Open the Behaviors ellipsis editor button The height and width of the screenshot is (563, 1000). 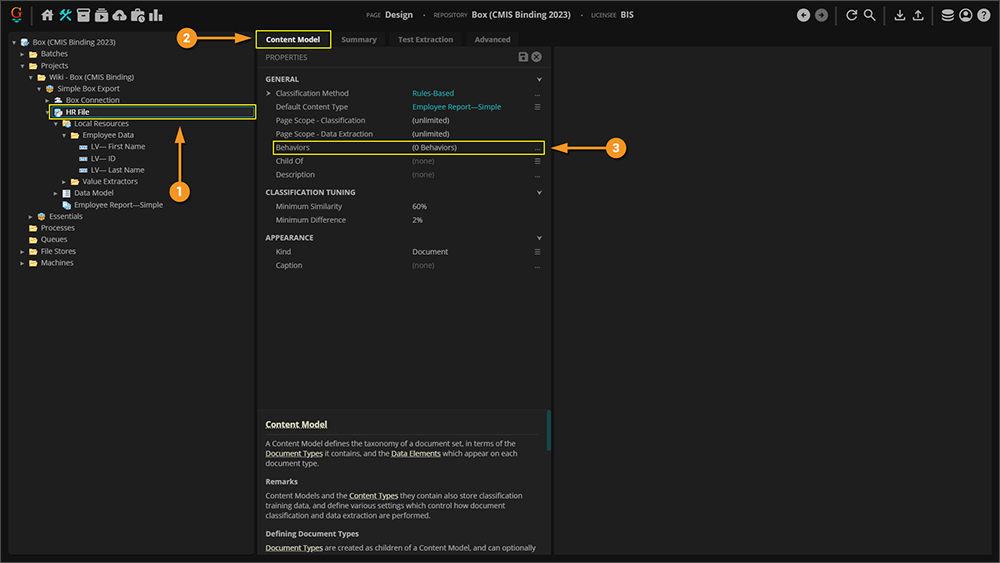537,148
